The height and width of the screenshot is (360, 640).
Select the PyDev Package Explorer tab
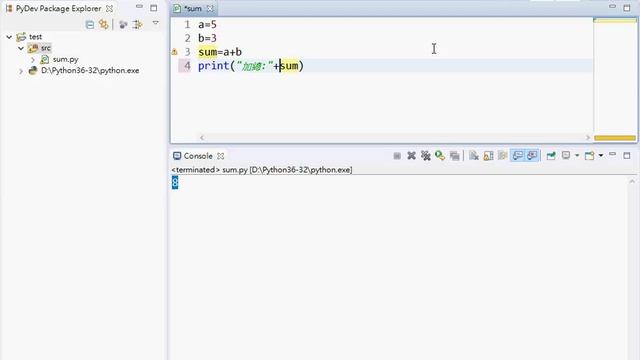pyautogui.click(x=58, y=9)
